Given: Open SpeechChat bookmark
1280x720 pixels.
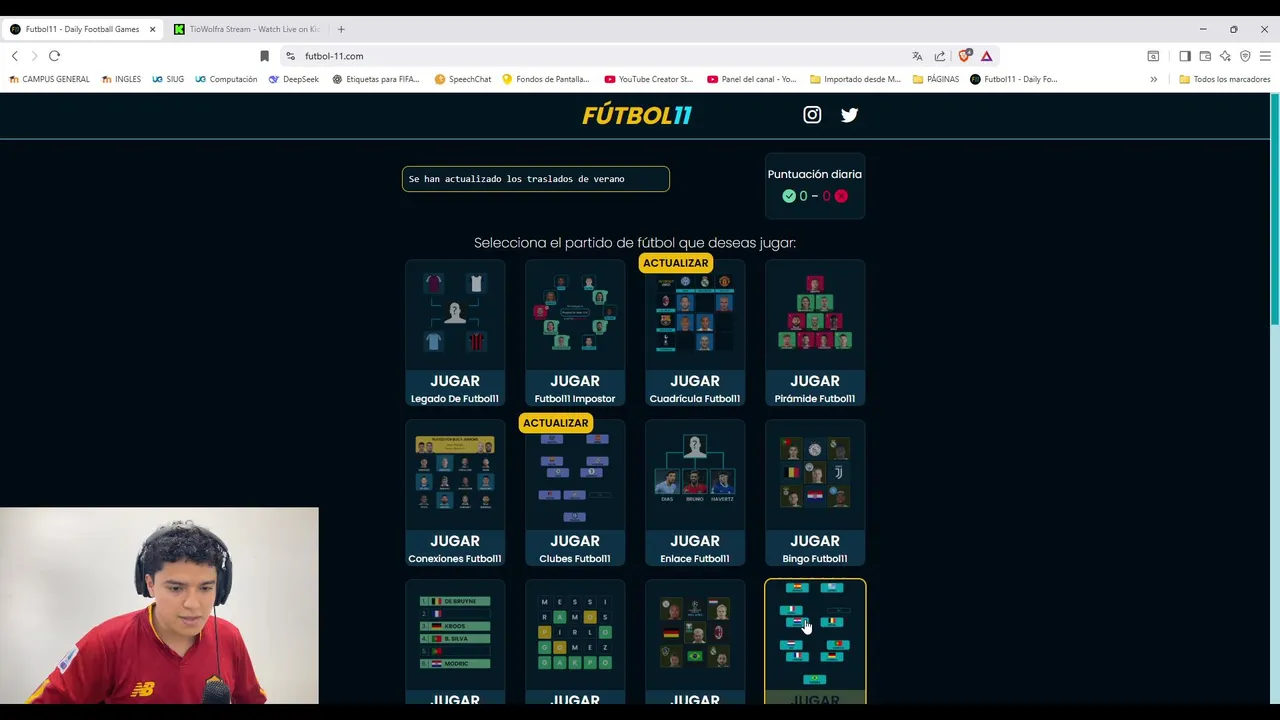Looking at the screenshot, I should pos(463,79).
